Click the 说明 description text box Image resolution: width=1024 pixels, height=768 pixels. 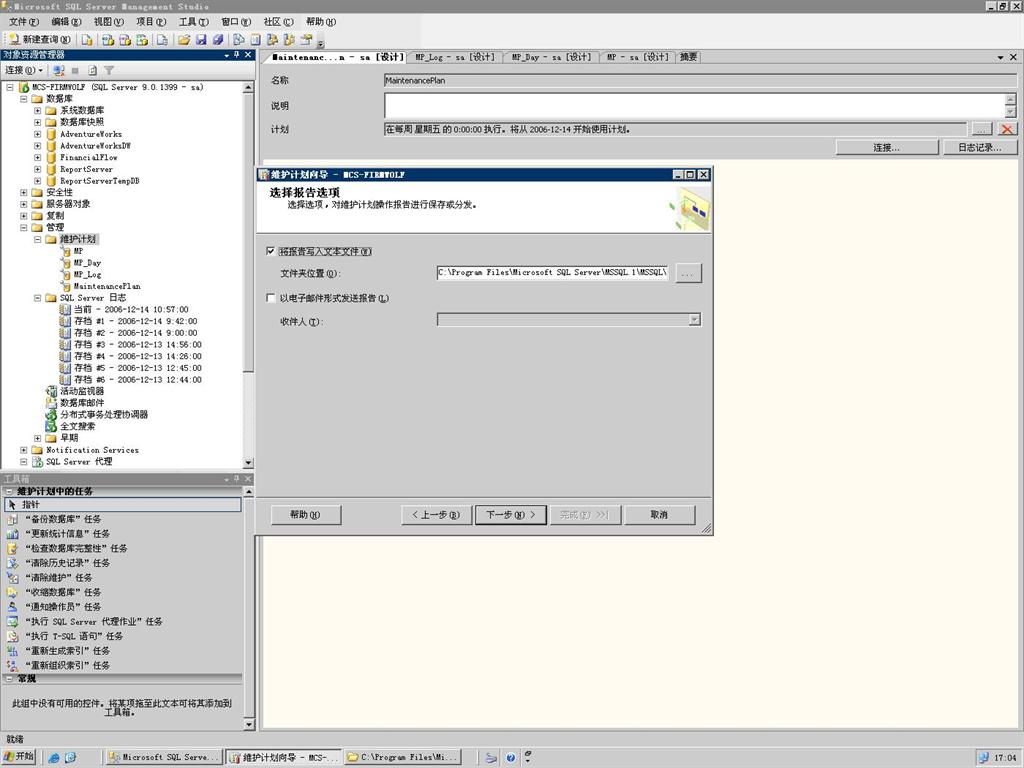[696, 106]
